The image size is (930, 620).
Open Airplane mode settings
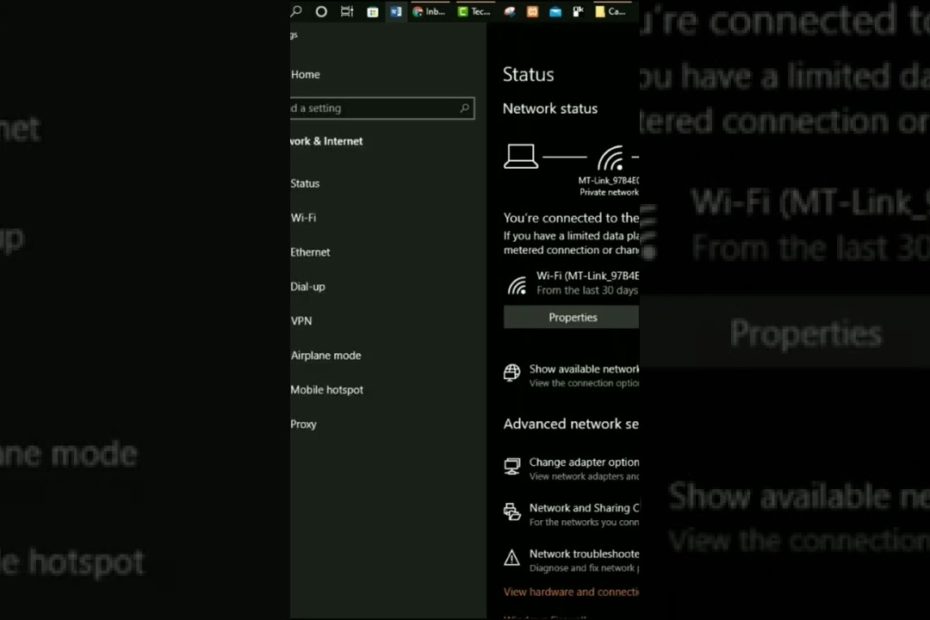pos(325,356)
